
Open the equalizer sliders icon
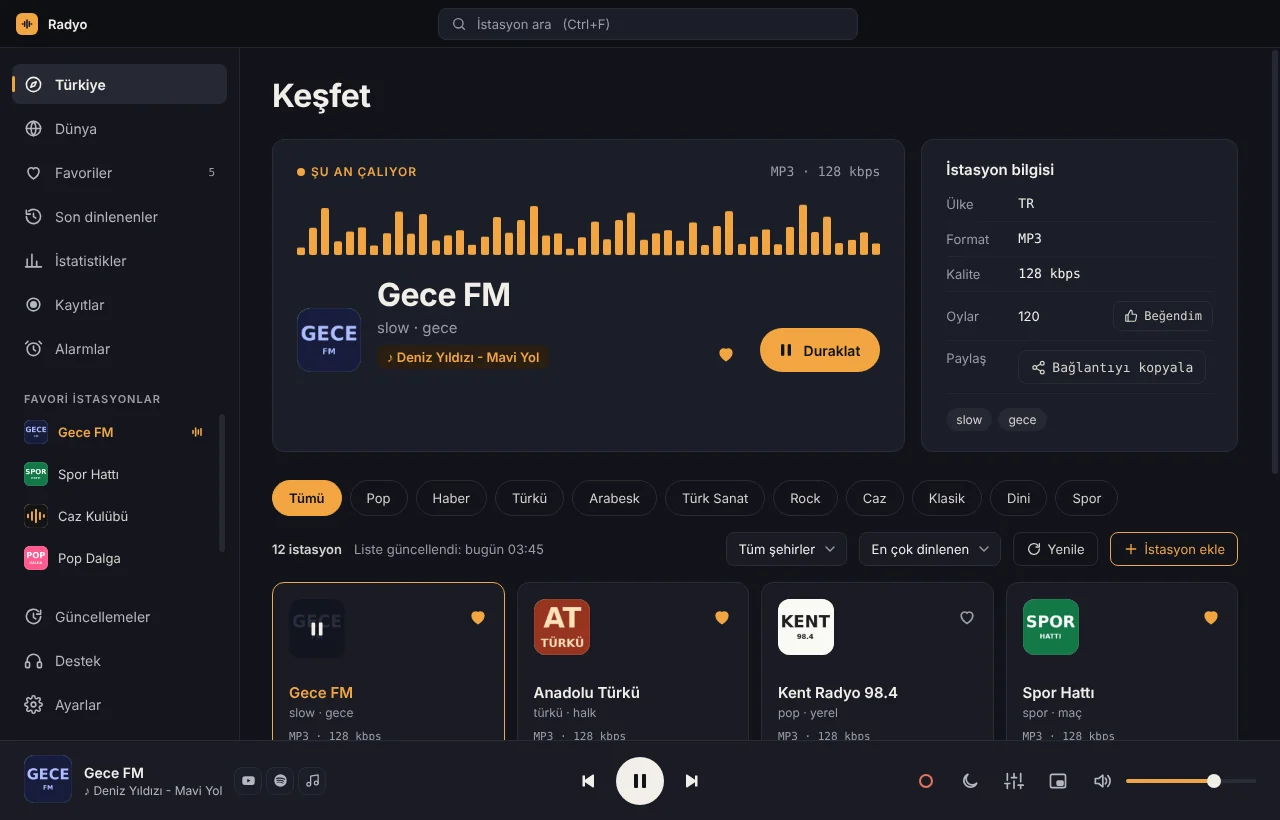pos(1014,781)
